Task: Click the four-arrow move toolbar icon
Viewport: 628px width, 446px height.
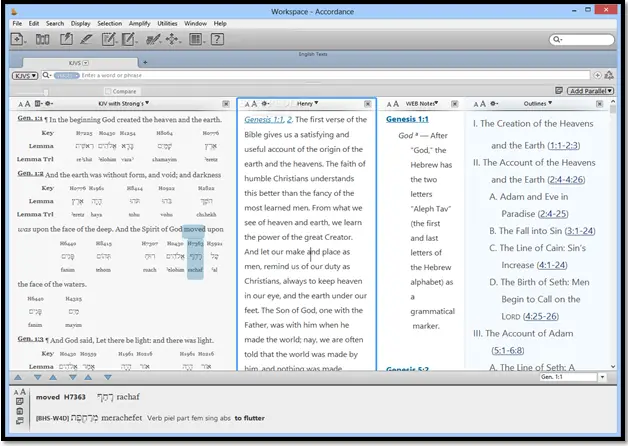Action: (x=172, y=39)
